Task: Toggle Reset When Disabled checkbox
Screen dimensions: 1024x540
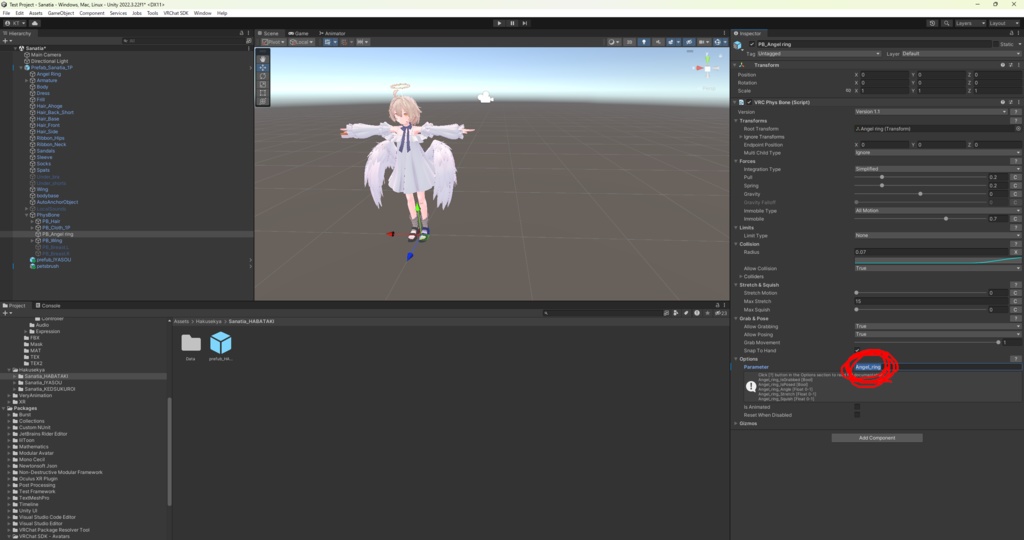Action: [857, 415]
